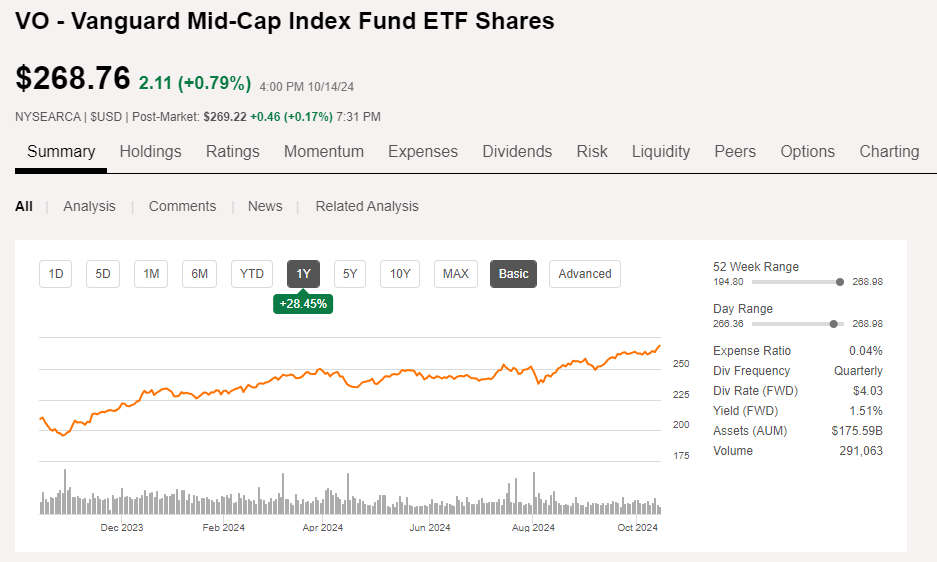937x562 pixels.
Task: Select the Liquidity tab
Action: (661, 151)
